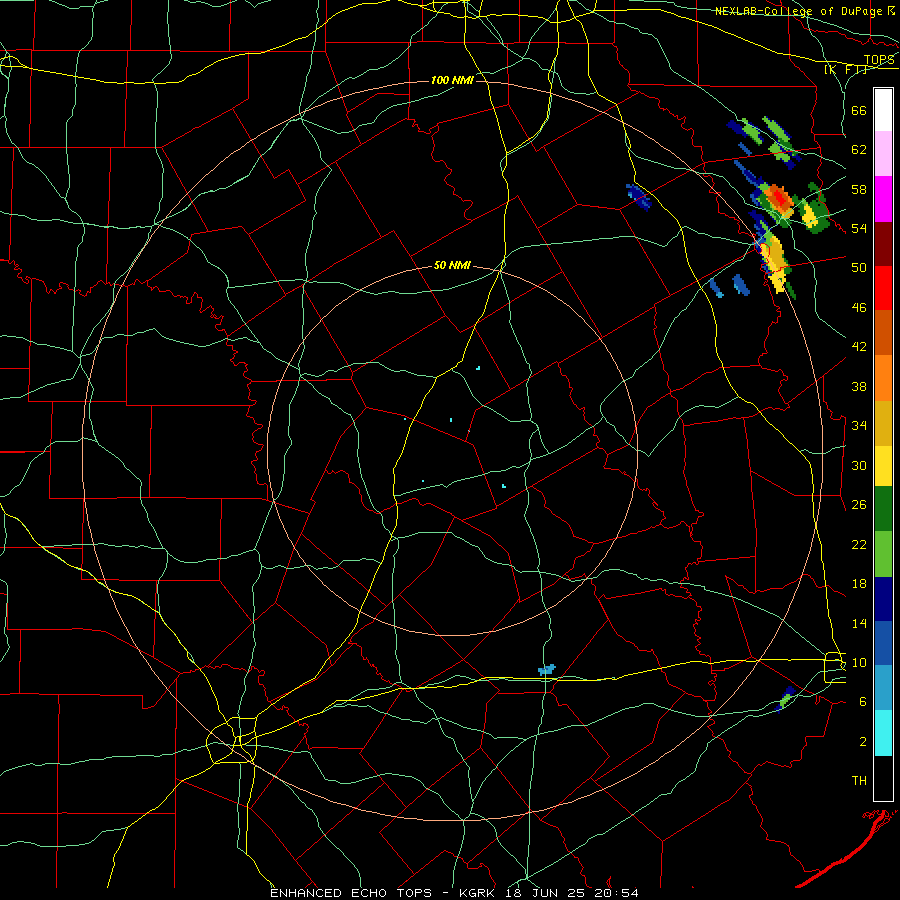Click the "2" legend value
This screenshot has width=900, height=900.
[x=863, y=742]
